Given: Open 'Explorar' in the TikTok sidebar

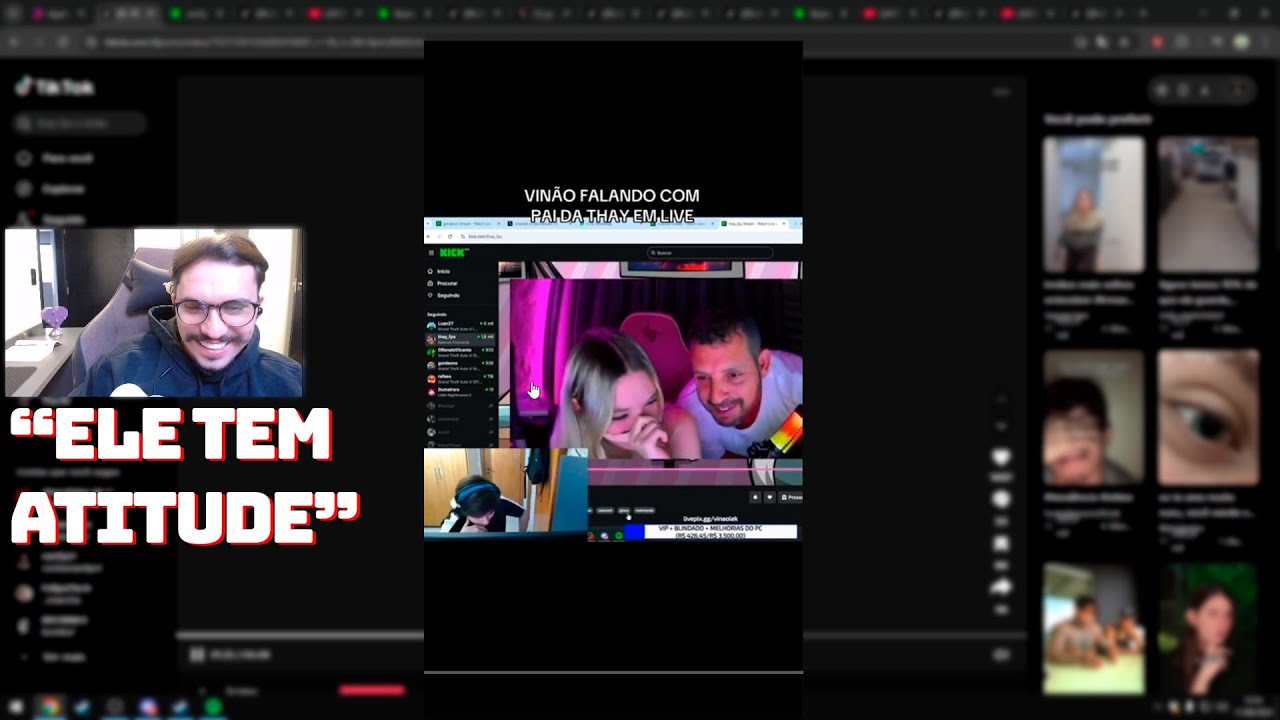Looking at the screenshot, I should [x=52, y=189].
